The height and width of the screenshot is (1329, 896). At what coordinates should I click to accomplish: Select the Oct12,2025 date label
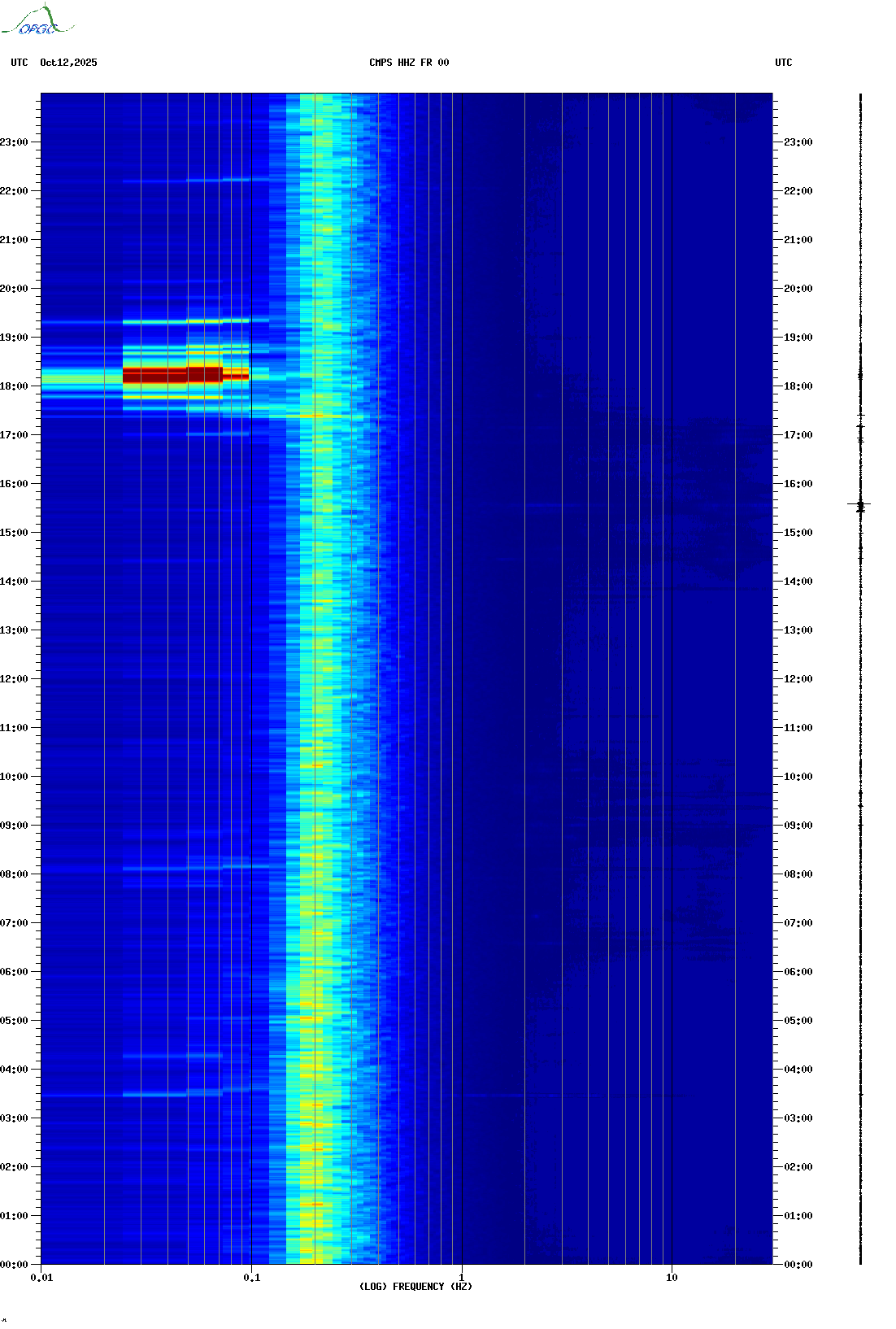coord(68,63)
